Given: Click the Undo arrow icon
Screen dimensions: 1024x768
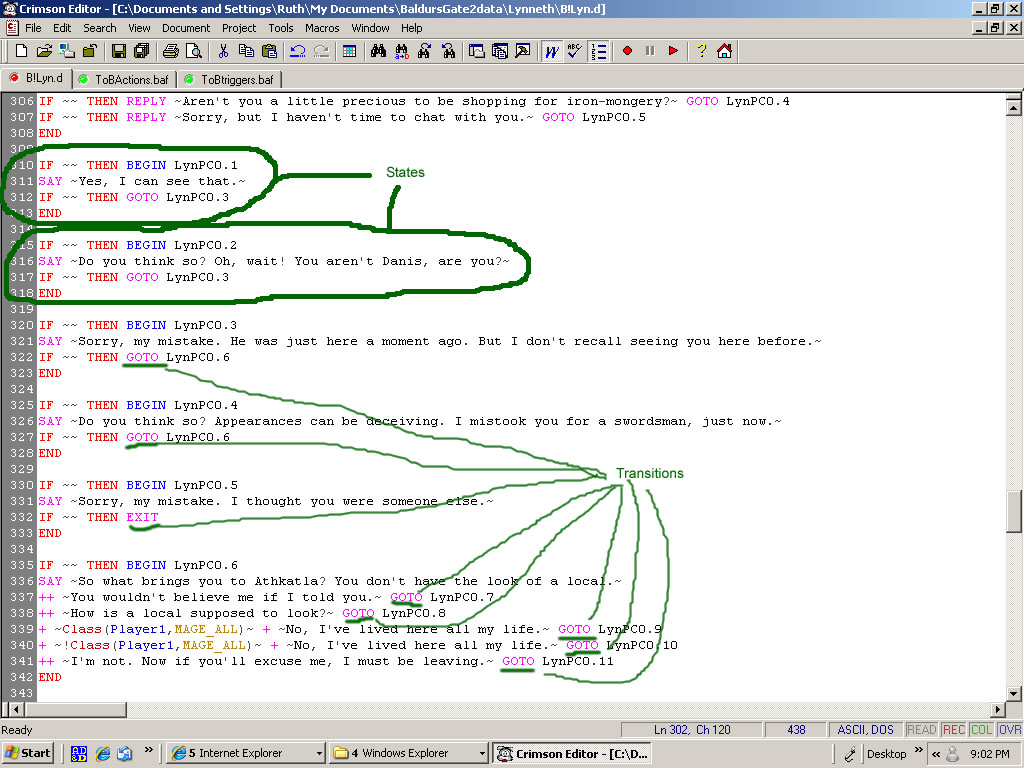Looking at the screenshot, I should [298, 51].
